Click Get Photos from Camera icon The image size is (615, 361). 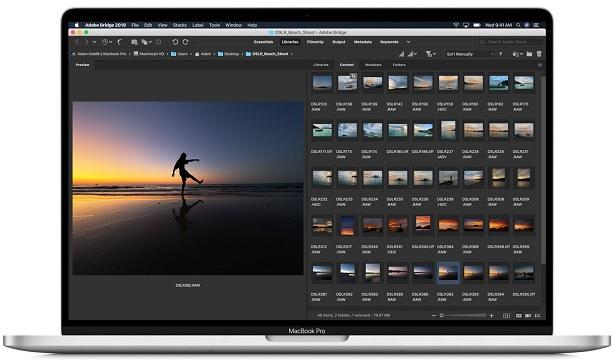coord(134,42)
